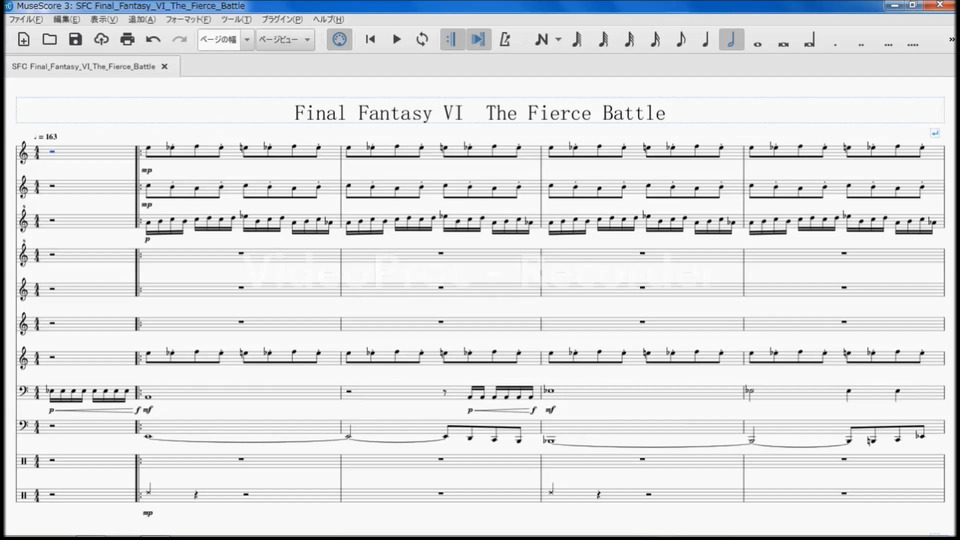
Task: Open the 追加(A) menu
Action: click(141, 19)
